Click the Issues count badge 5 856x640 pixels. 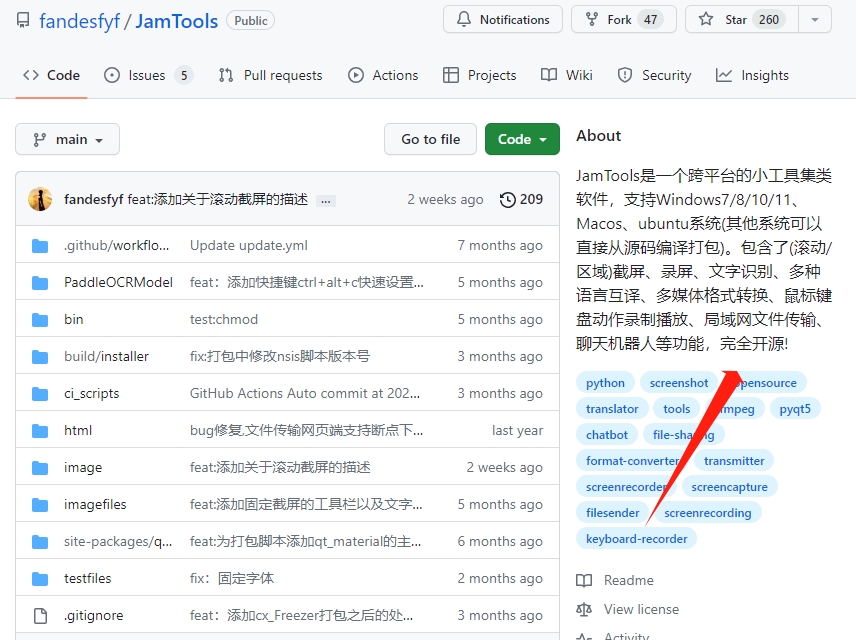(184, 75)
